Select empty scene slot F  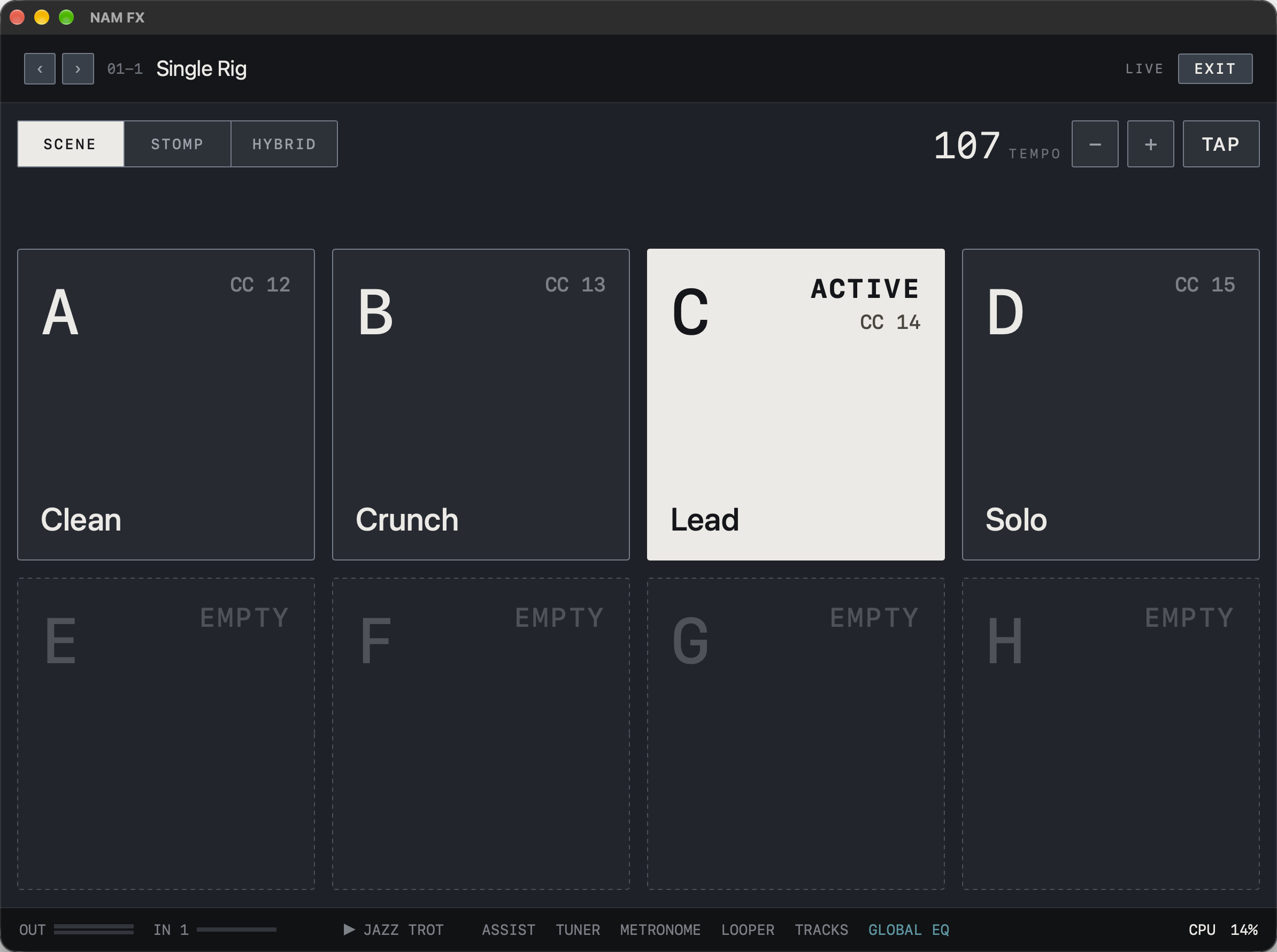pos(481,734)
